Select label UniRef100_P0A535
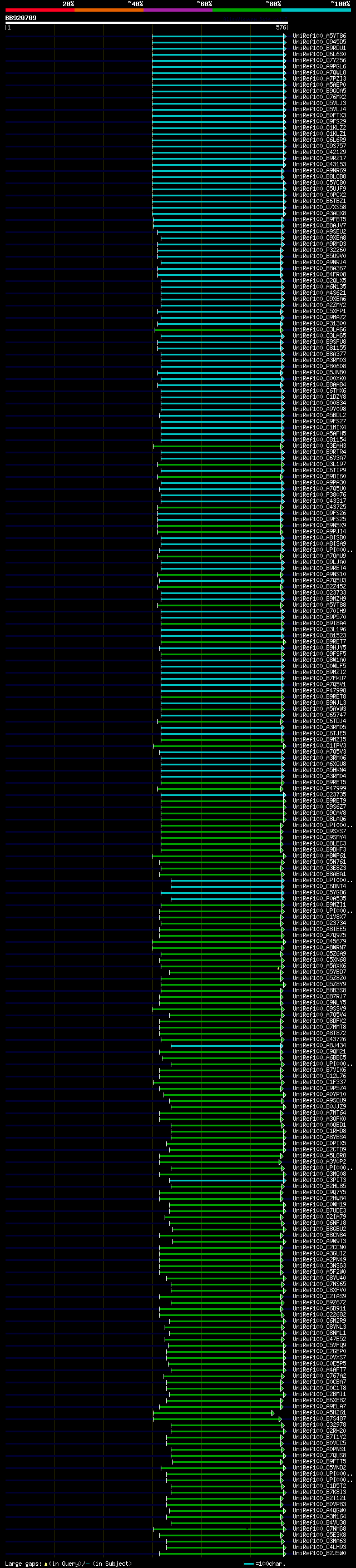This screenshot has height=1568, width=356. click(x=319, y=898)
